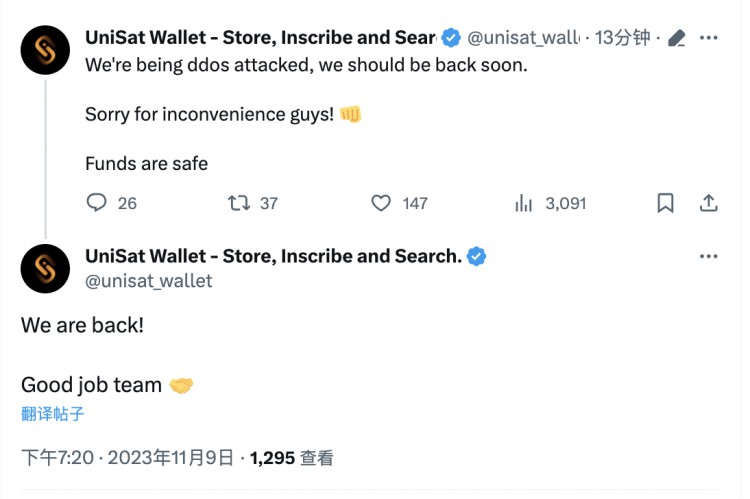Image resolution: width=750 pixels, height=499 pixels.
Task: Click the verified badge on first tweet
Action: pyautogui.click(x=451, y=37)
